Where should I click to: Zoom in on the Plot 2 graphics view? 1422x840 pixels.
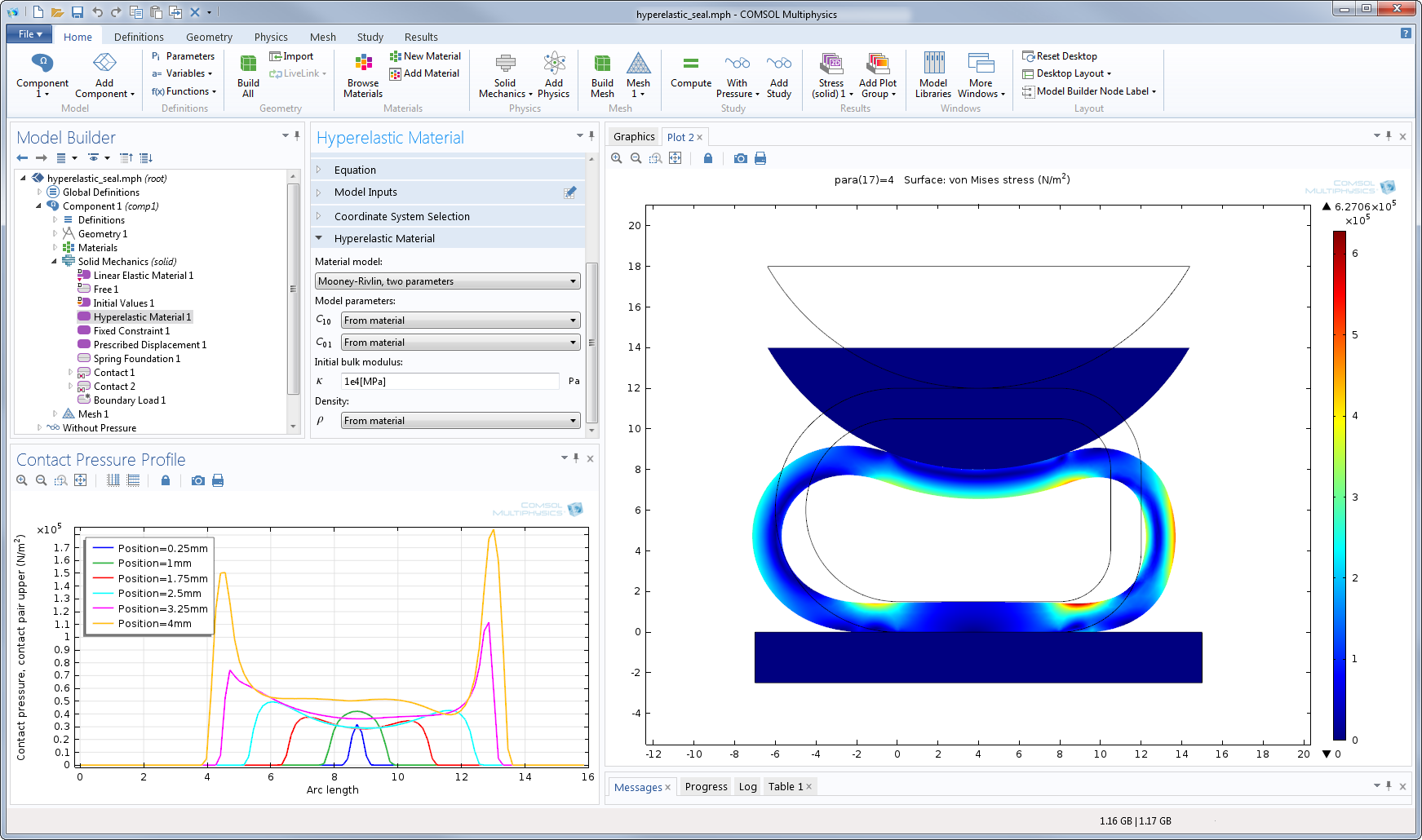[x=617, y=158]
